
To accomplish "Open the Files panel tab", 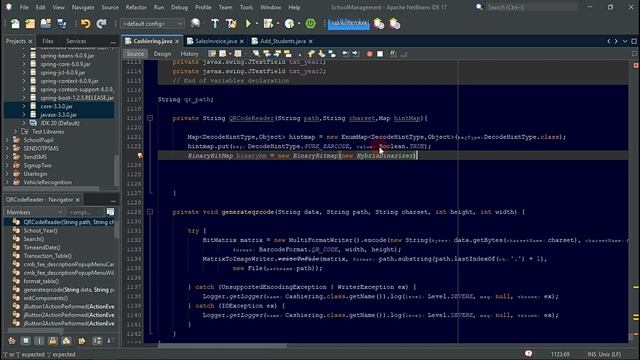I will (48, 41).
